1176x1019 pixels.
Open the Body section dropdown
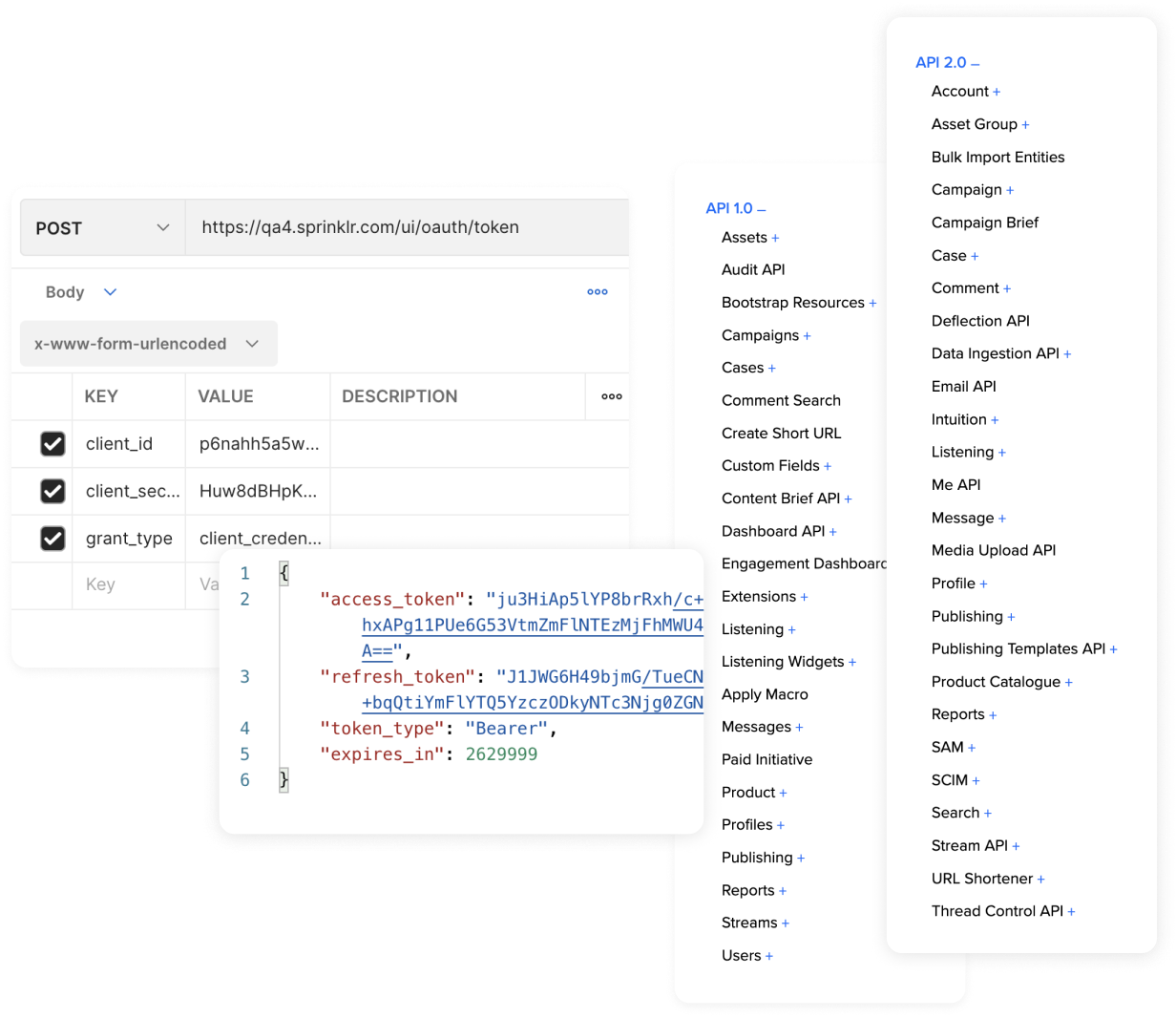[109, 292]
